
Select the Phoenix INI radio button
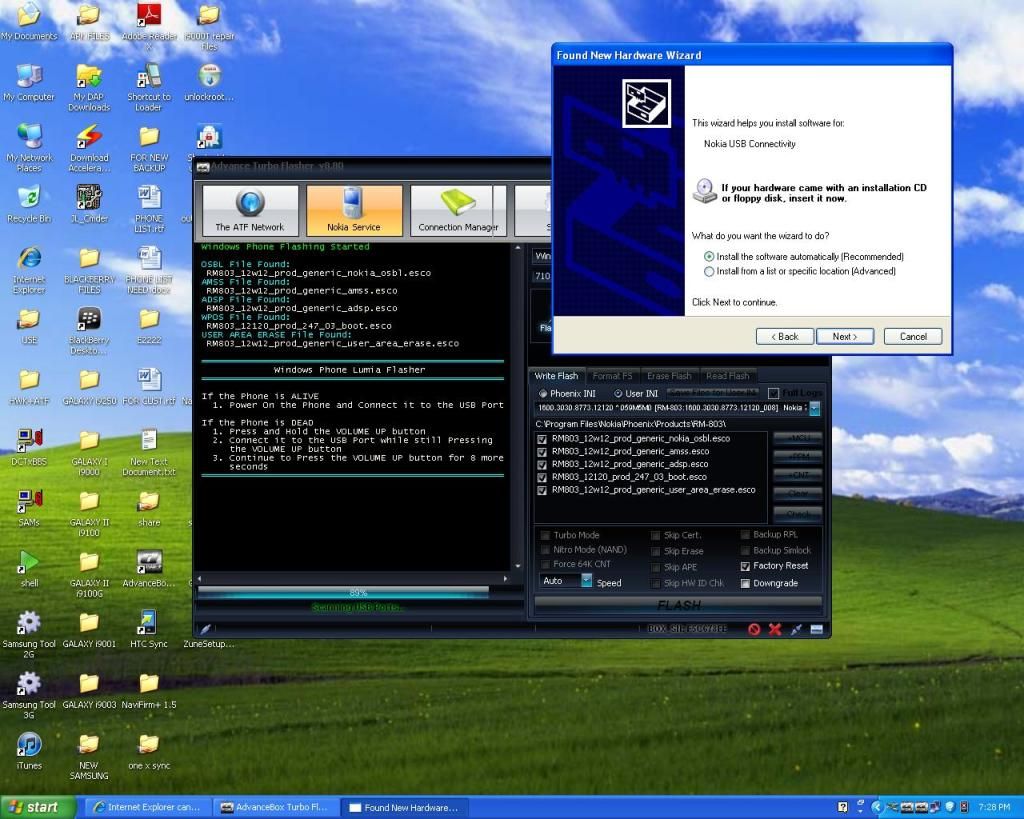(543, 394)
